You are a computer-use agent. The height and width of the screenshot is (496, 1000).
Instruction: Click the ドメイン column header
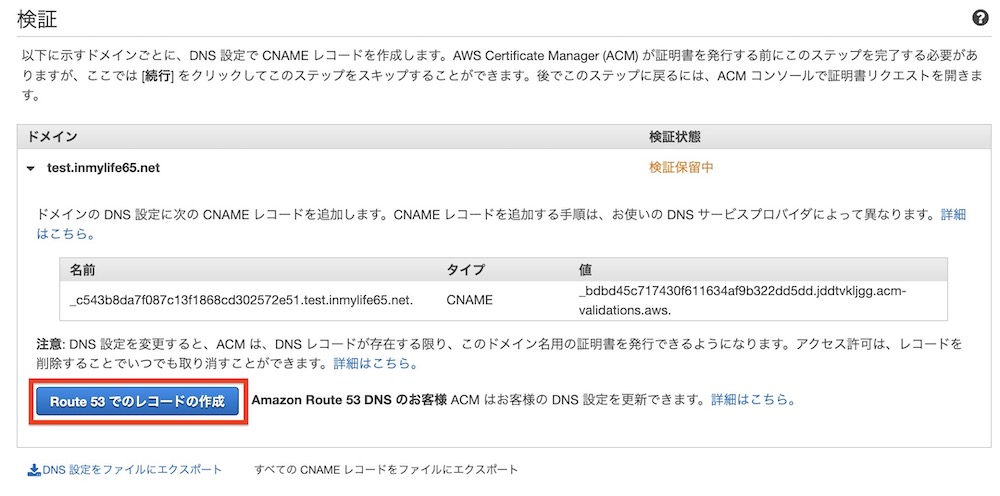click(x=52, y=137)
